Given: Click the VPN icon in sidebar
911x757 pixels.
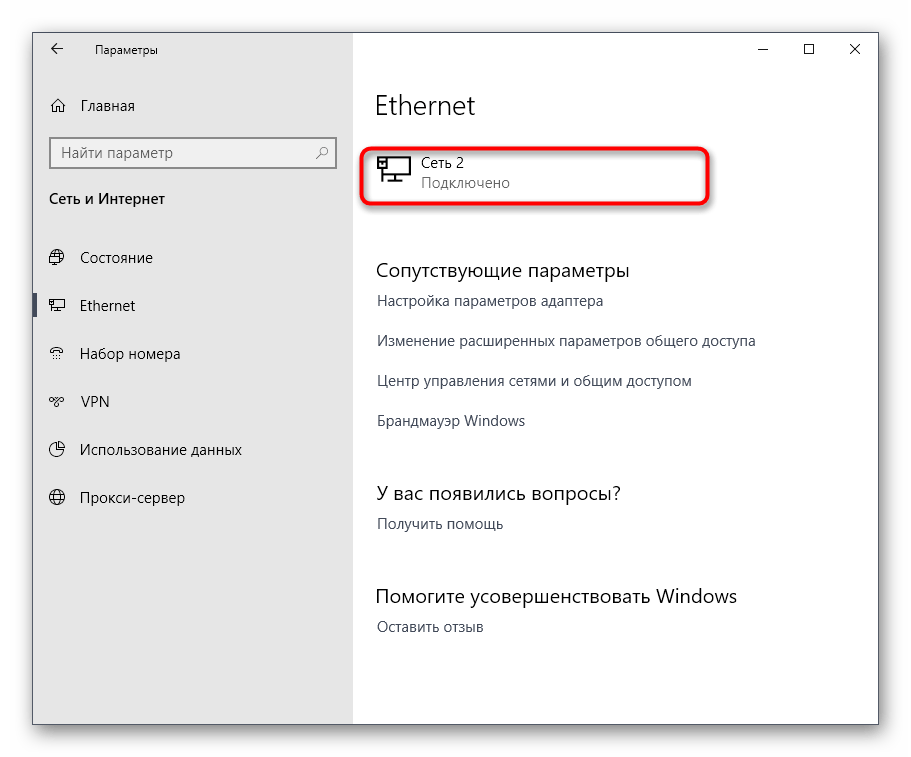Looking at the screenshot, I should pyautogui.click(x=58, y=402).
